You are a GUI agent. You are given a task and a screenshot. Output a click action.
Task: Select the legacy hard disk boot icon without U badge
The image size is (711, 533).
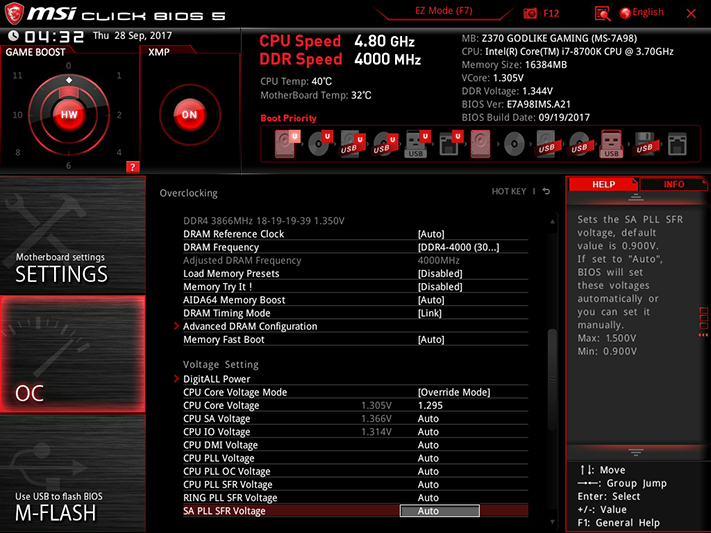pyautogui.click(x=481, y=144)
